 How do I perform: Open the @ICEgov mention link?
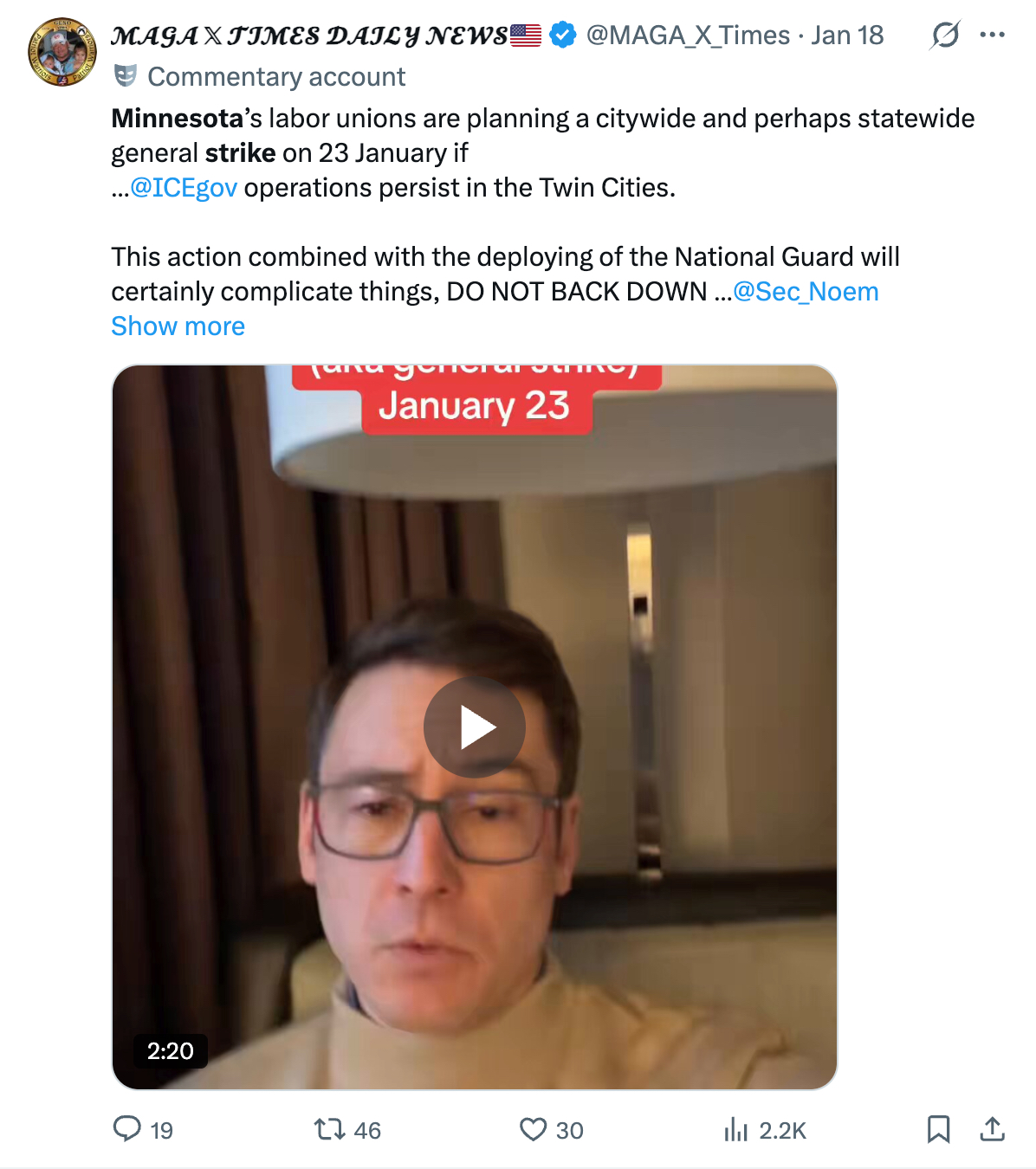[x=183, y=188]
